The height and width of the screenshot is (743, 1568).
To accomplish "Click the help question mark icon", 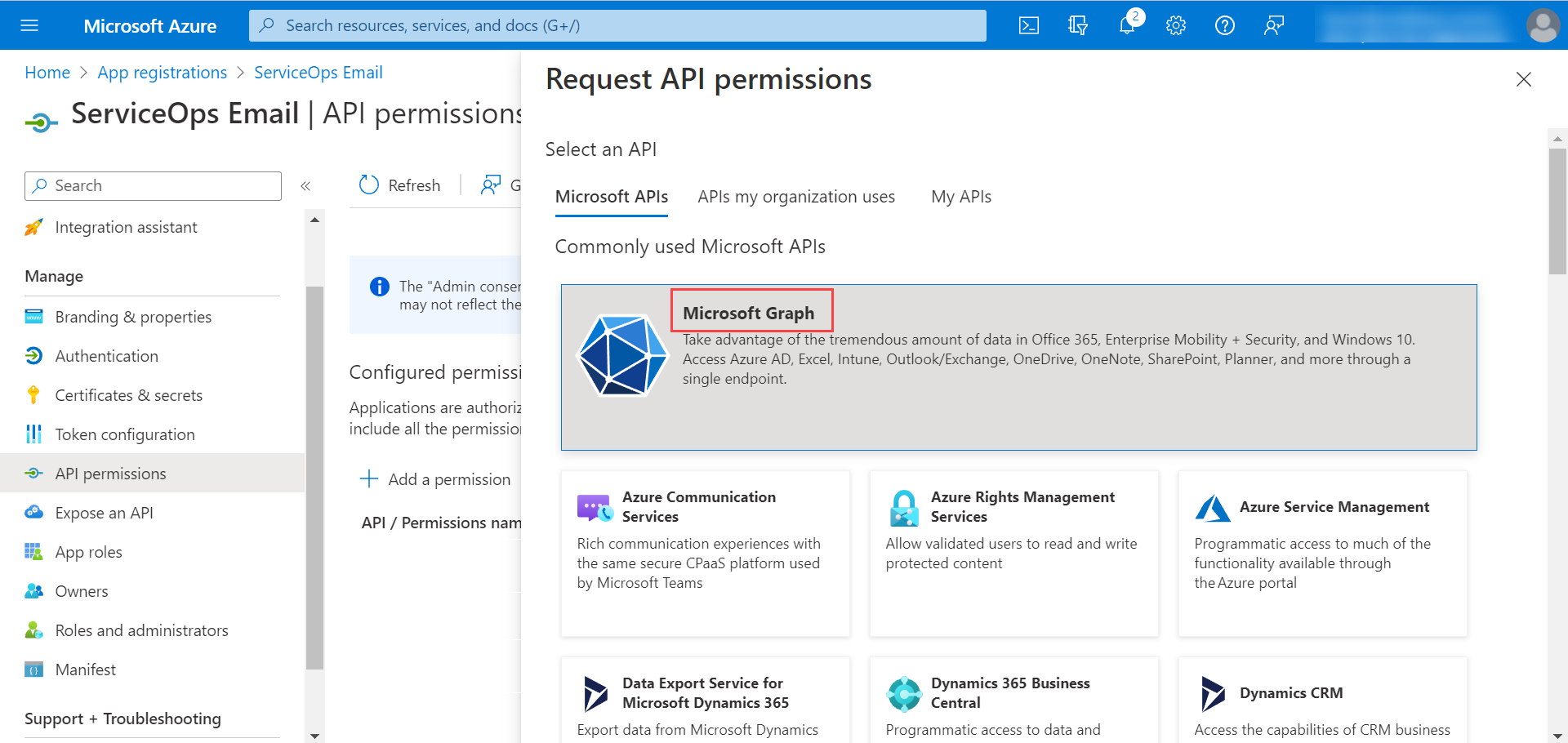I will pos(1225,25).
